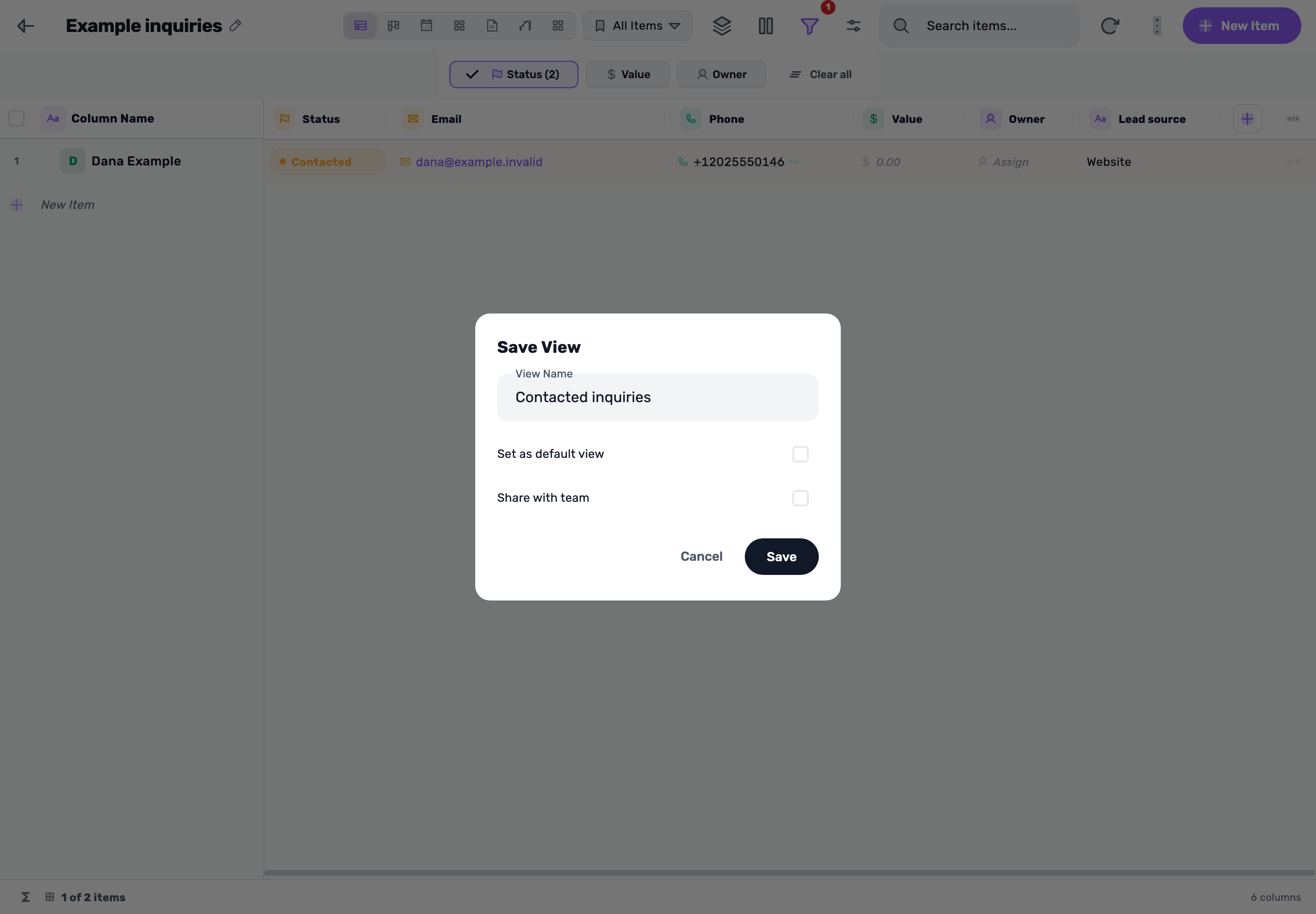
Task: Add a new column with plus icon
Action: pos(1247,119)
